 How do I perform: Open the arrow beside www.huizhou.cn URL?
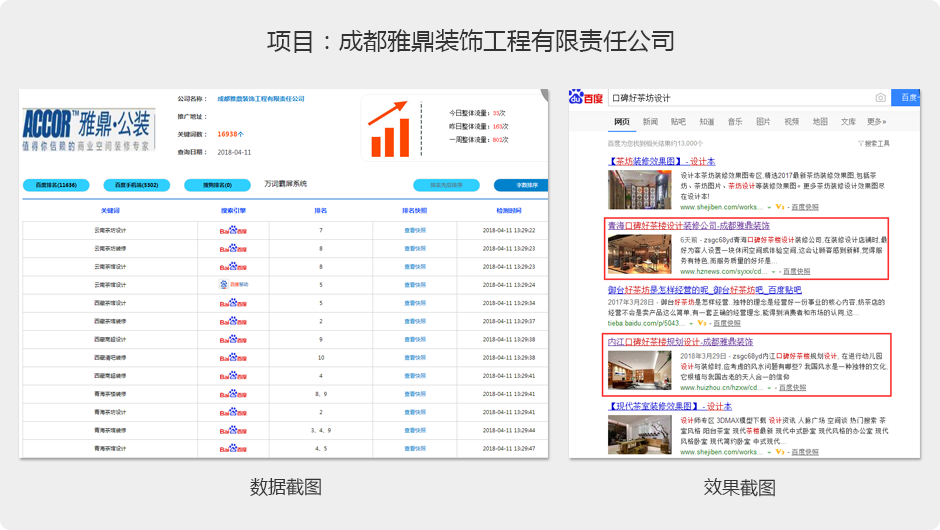tap(769, 388)
